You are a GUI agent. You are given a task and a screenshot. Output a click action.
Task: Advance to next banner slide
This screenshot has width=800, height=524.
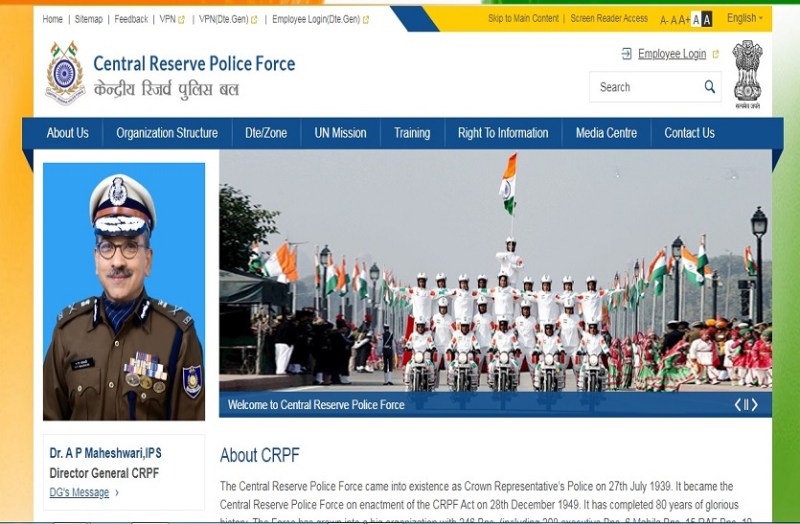click(x=755, y=405)
